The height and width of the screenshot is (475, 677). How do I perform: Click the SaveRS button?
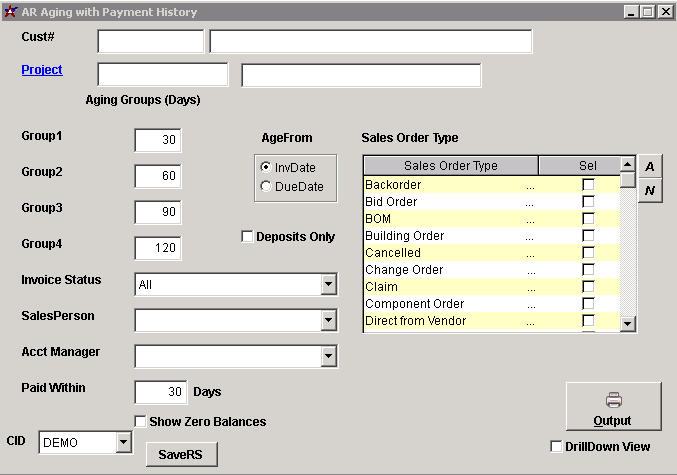(x=181, y=454)
